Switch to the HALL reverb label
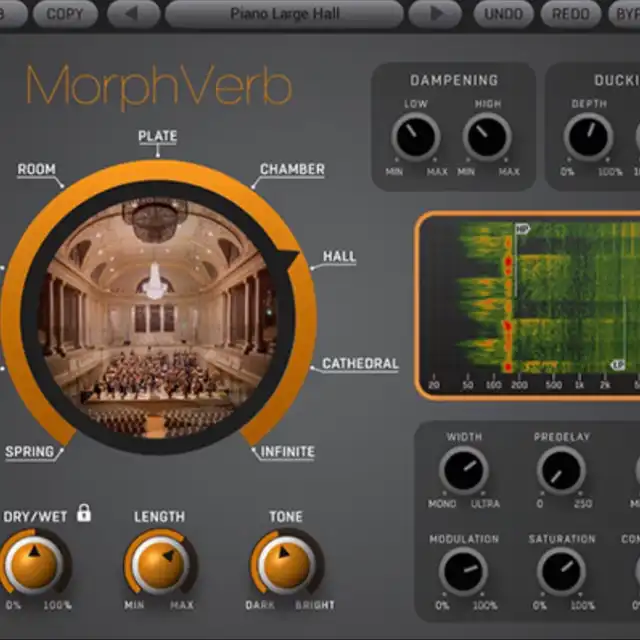The width and height of the screenshot is (640, 640). click(339, 257)
